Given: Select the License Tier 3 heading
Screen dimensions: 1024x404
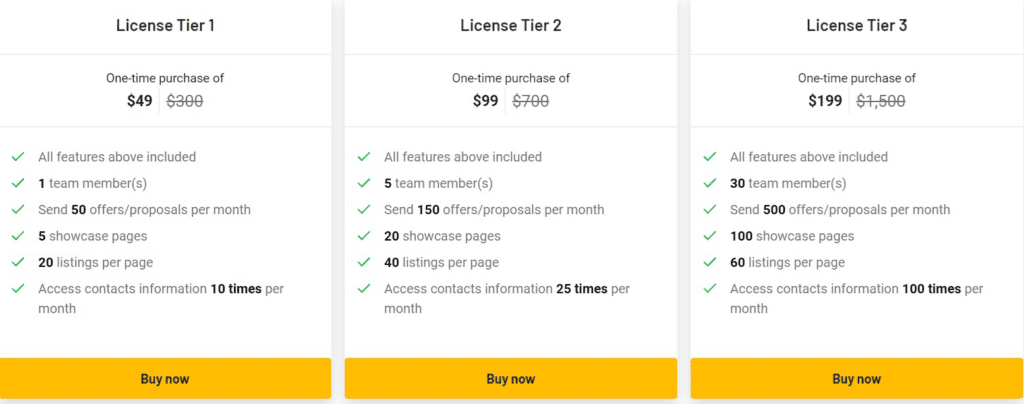Looking at the screenshot, I should pyautogui.click(x=857, y=25).
